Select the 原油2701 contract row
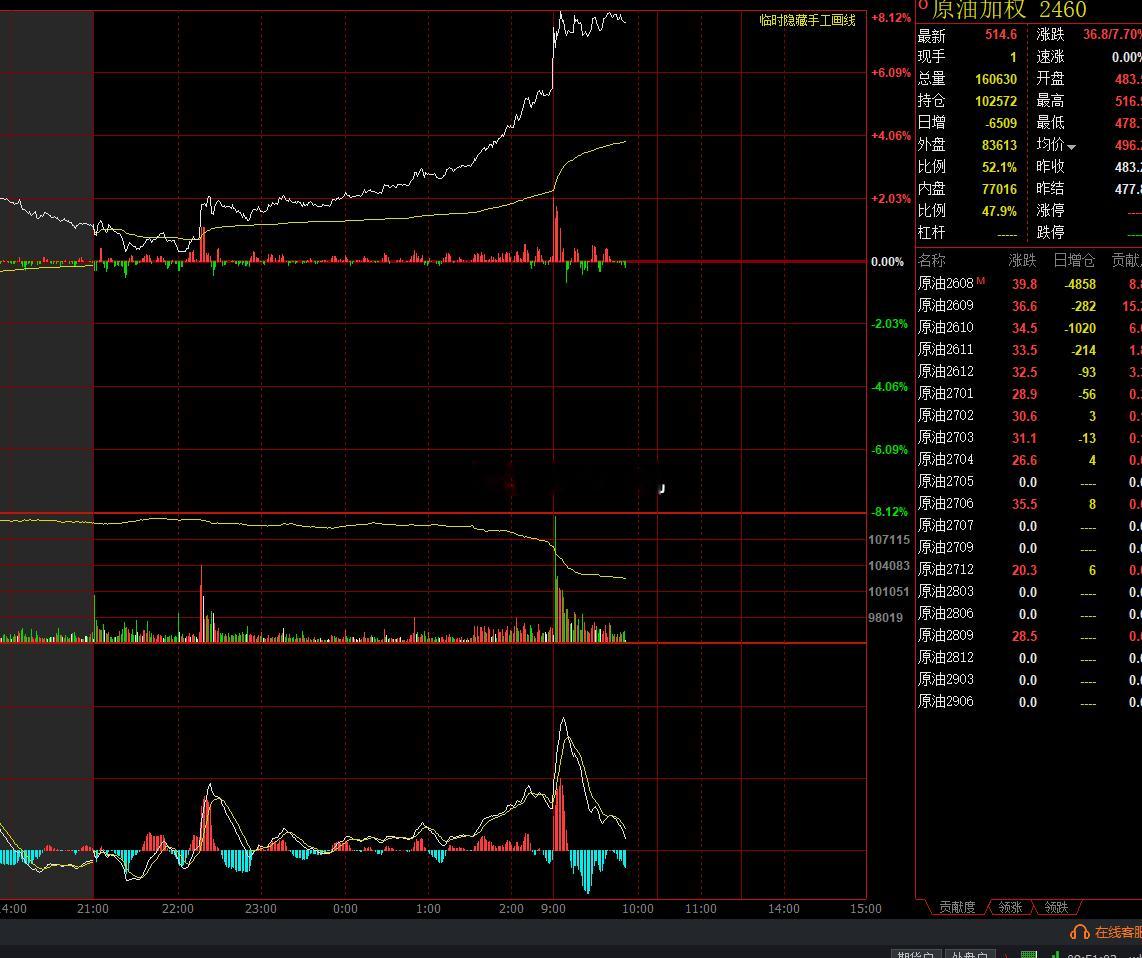 click(x=1028, y=394)
